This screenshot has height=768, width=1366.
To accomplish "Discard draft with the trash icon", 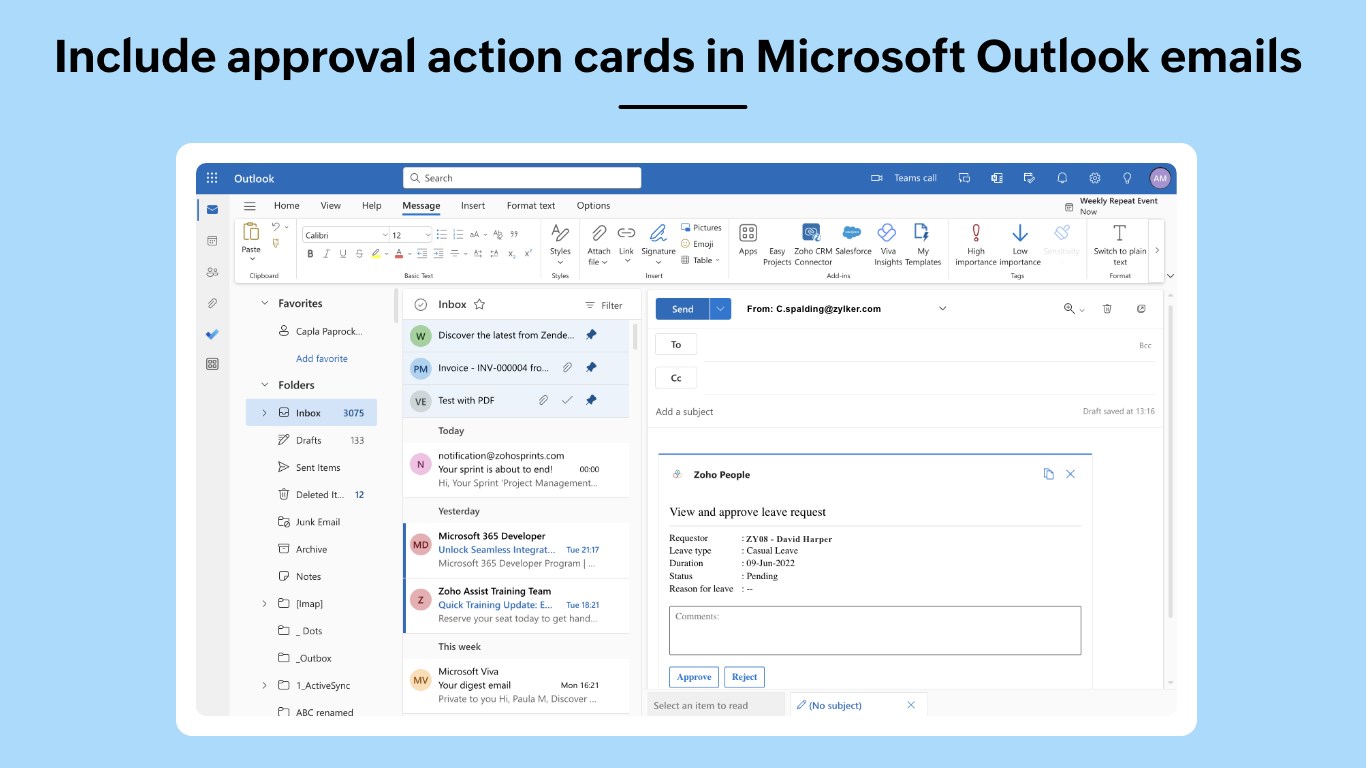I will click(1107, 309).
